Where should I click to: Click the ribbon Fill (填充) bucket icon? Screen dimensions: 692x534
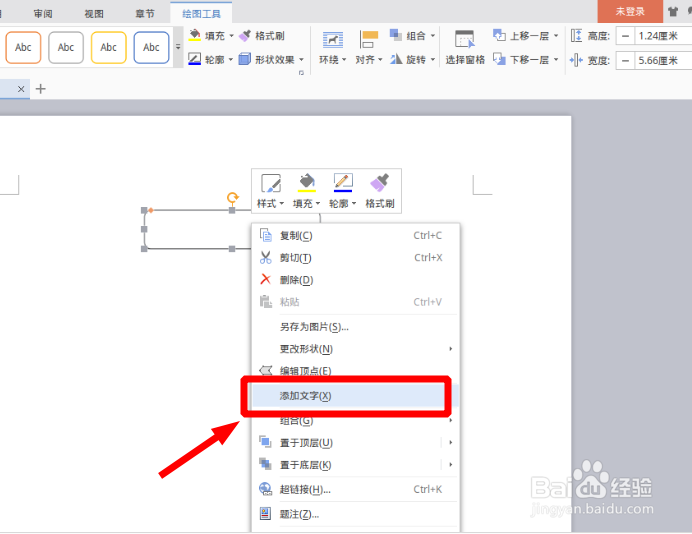point(195,35)
